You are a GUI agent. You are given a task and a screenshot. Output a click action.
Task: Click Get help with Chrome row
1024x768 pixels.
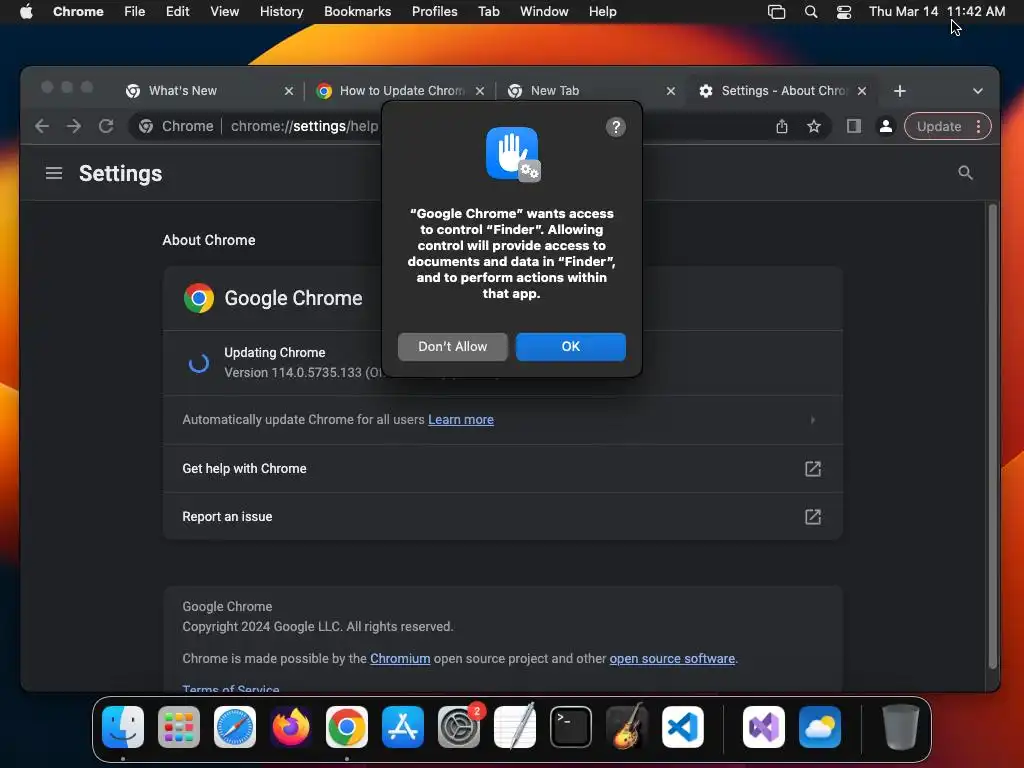[503, 469]
